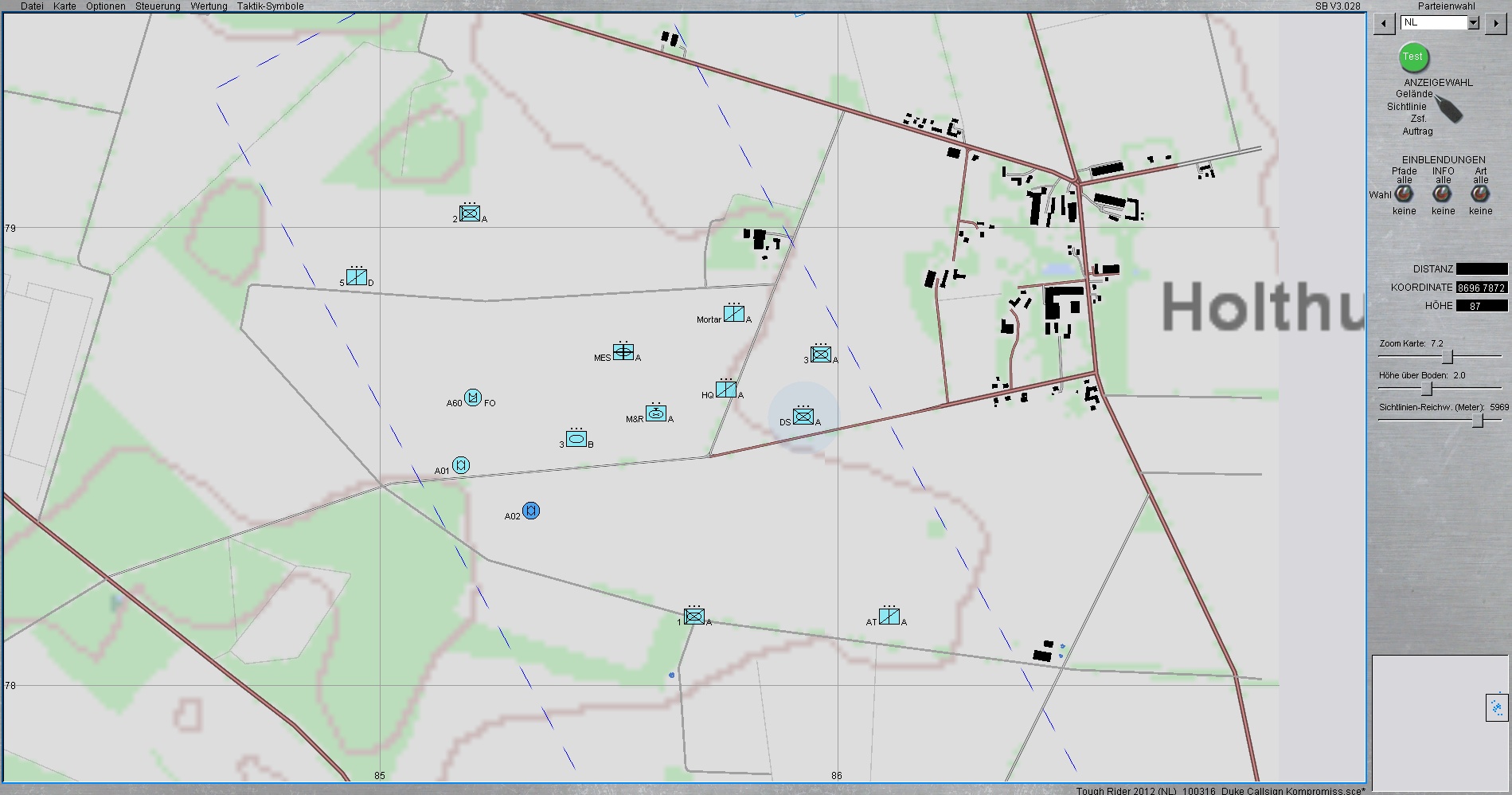Click the A60 FO observer symbol
The image size is (1512, 795).
[472, 397]
